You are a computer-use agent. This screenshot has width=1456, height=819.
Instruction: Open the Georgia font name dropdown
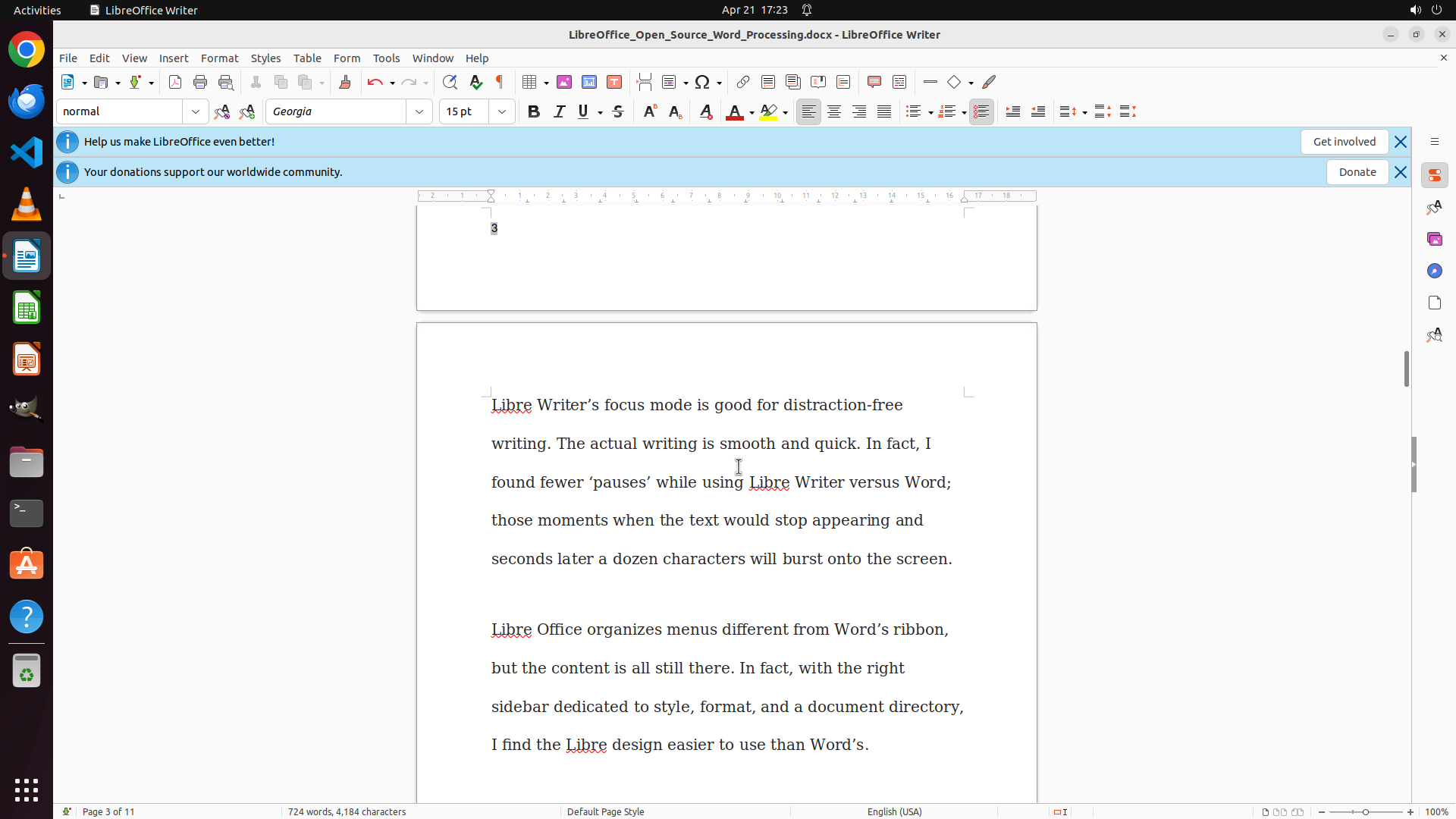[x=419, y=111]
